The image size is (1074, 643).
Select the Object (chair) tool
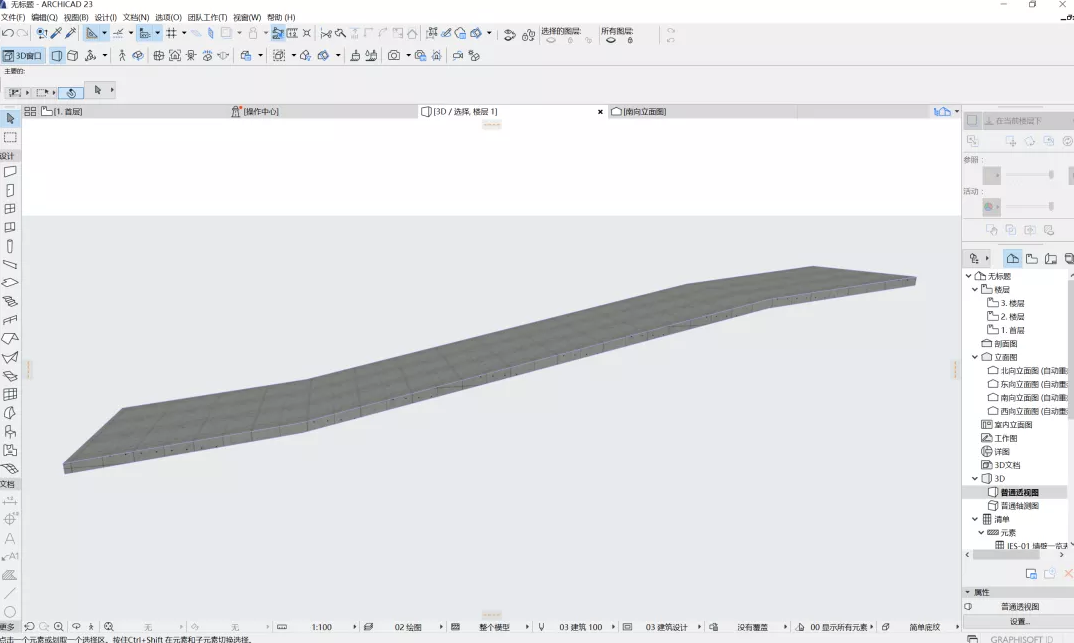[10, 431]
